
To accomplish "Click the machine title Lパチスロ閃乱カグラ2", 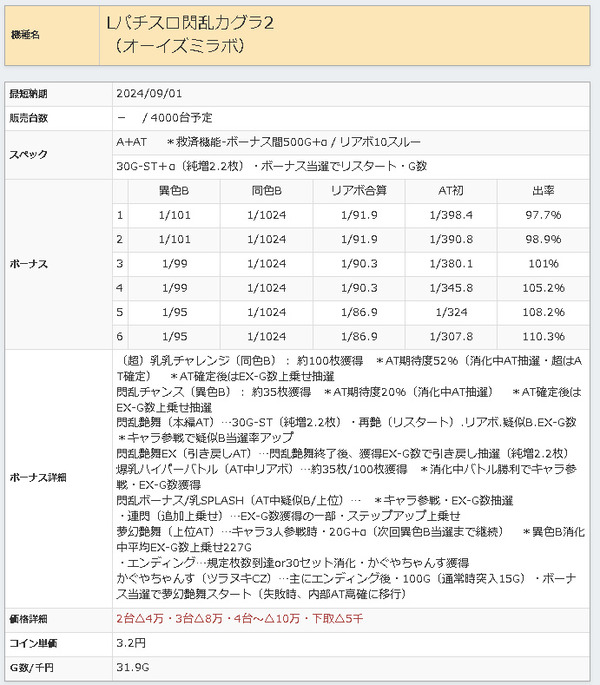I will 190,23.
